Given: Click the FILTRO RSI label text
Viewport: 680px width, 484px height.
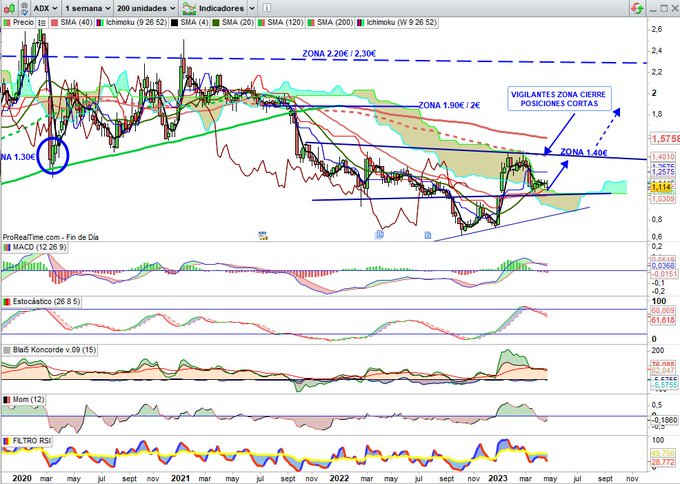Looking at the screenshot, I should [32, 441].
